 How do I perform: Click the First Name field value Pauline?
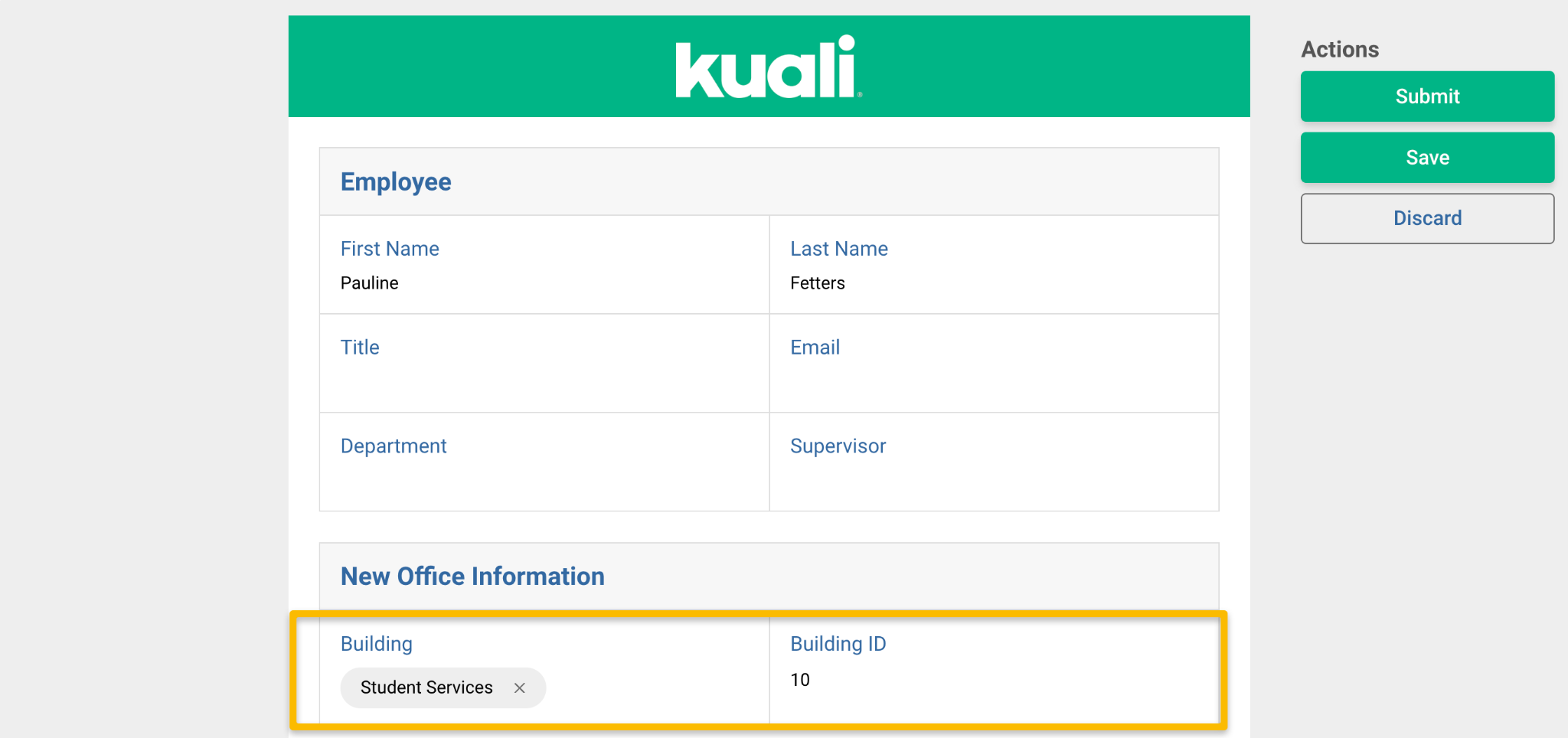[x=370, y=283]
